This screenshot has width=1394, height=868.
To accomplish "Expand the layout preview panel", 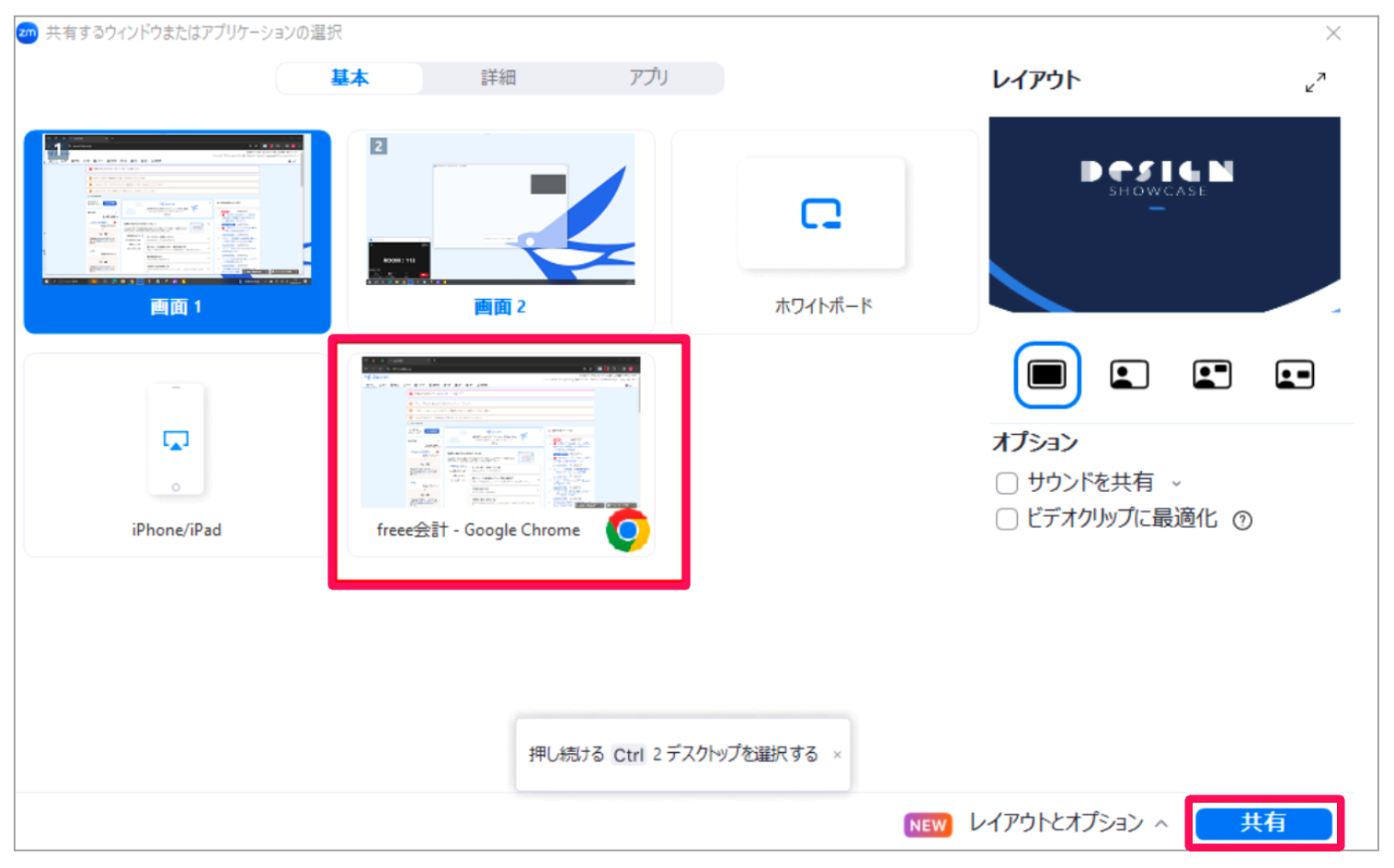I will tap(1316, 82).
